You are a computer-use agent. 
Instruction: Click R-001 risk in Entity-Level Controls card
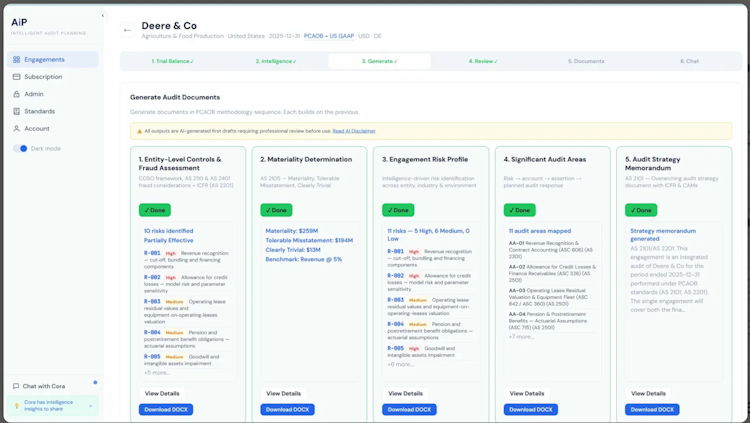[187, 260]
